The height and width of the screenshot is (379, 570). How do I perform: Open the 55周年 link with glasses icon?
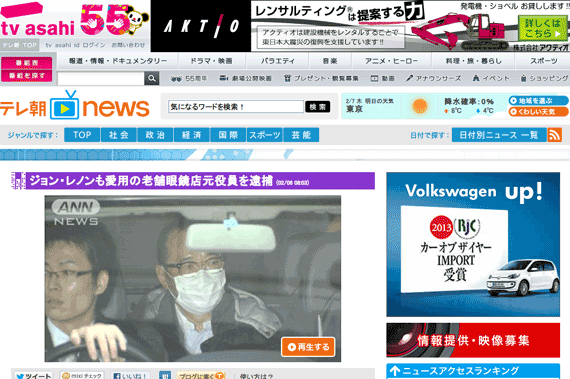pos(189,78)
